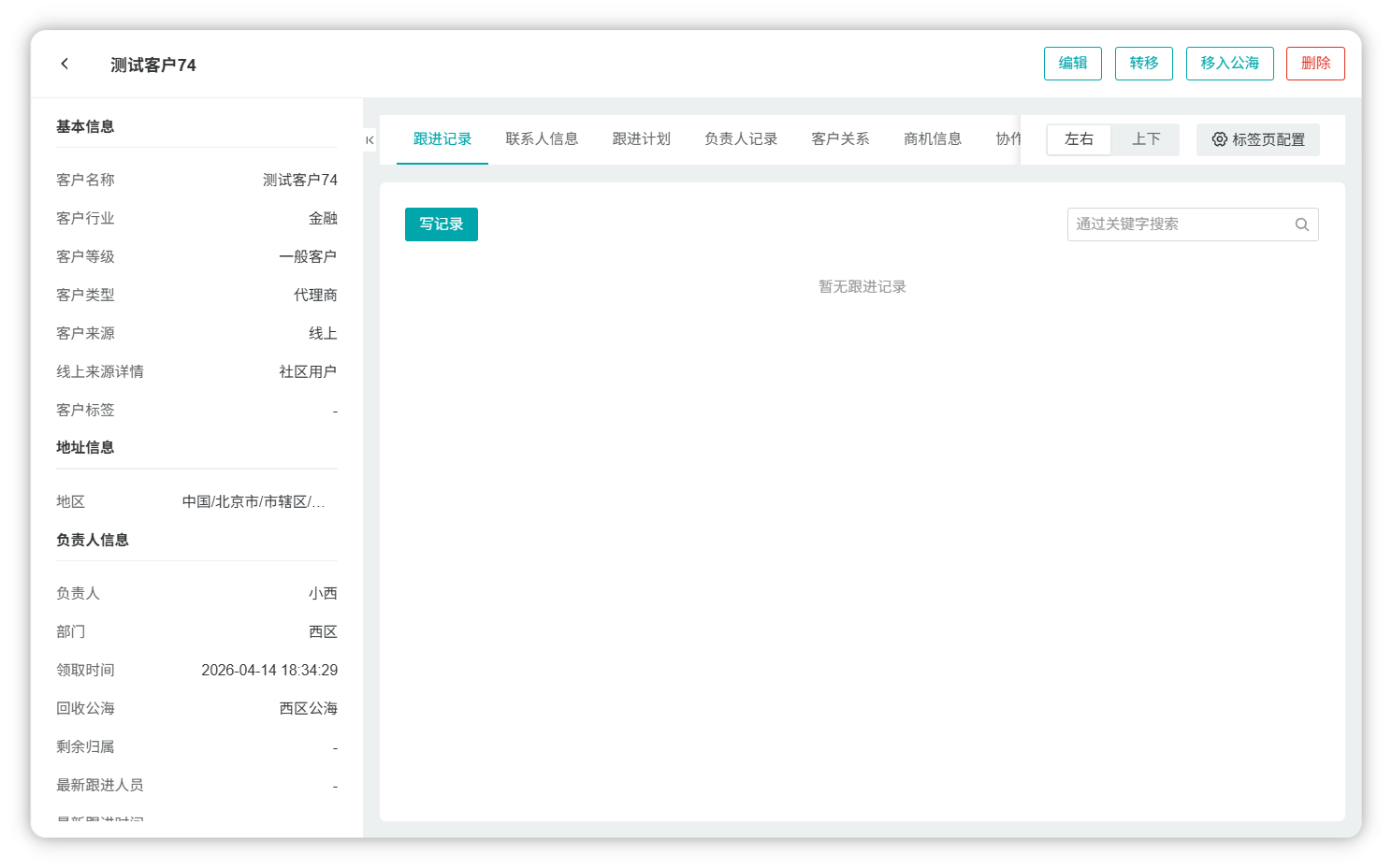Click the region value 中国/北京市/市辖区/…

click(254, 502)
